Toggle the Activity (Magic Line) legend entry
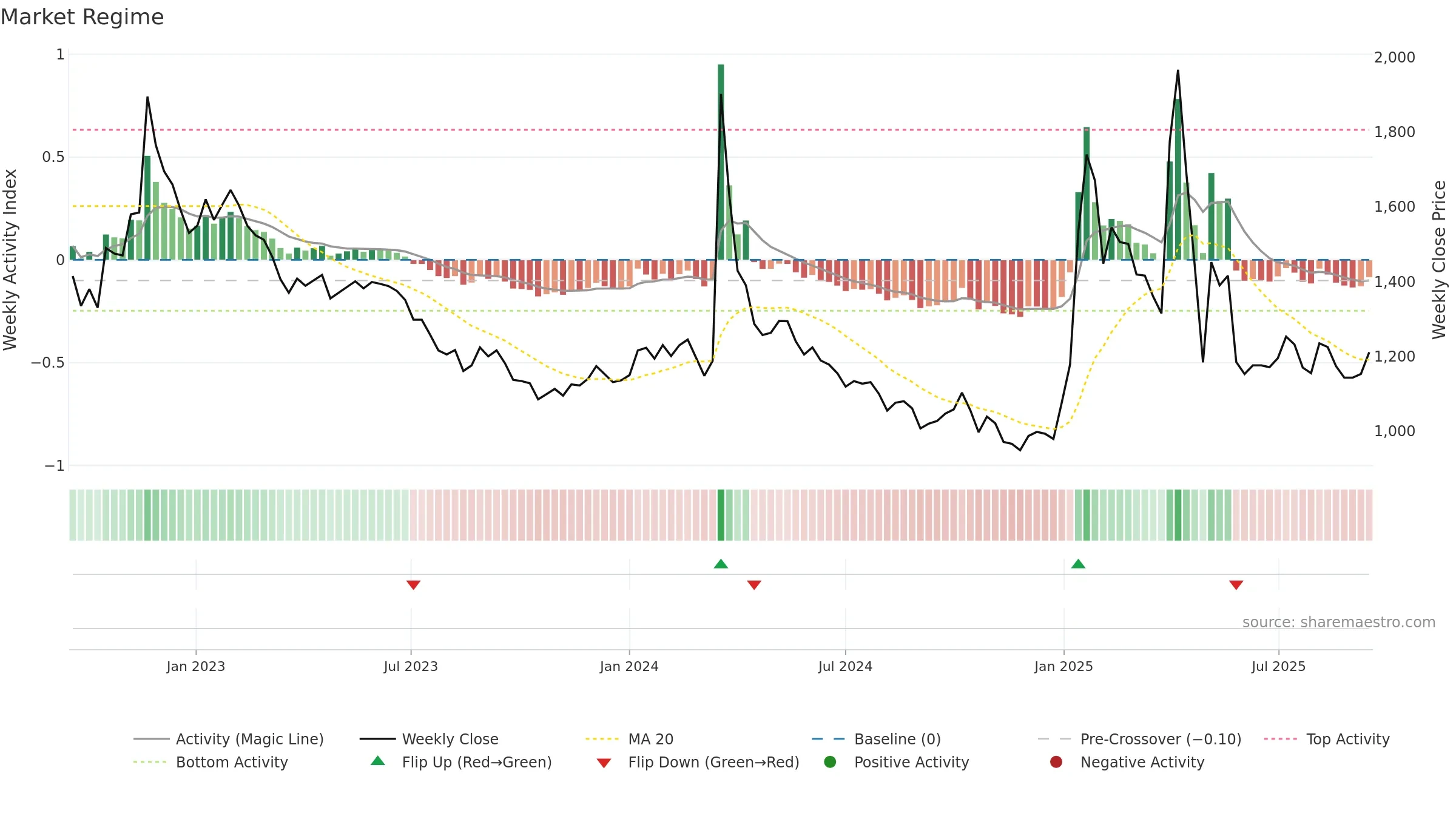 [x=229, y=739]
